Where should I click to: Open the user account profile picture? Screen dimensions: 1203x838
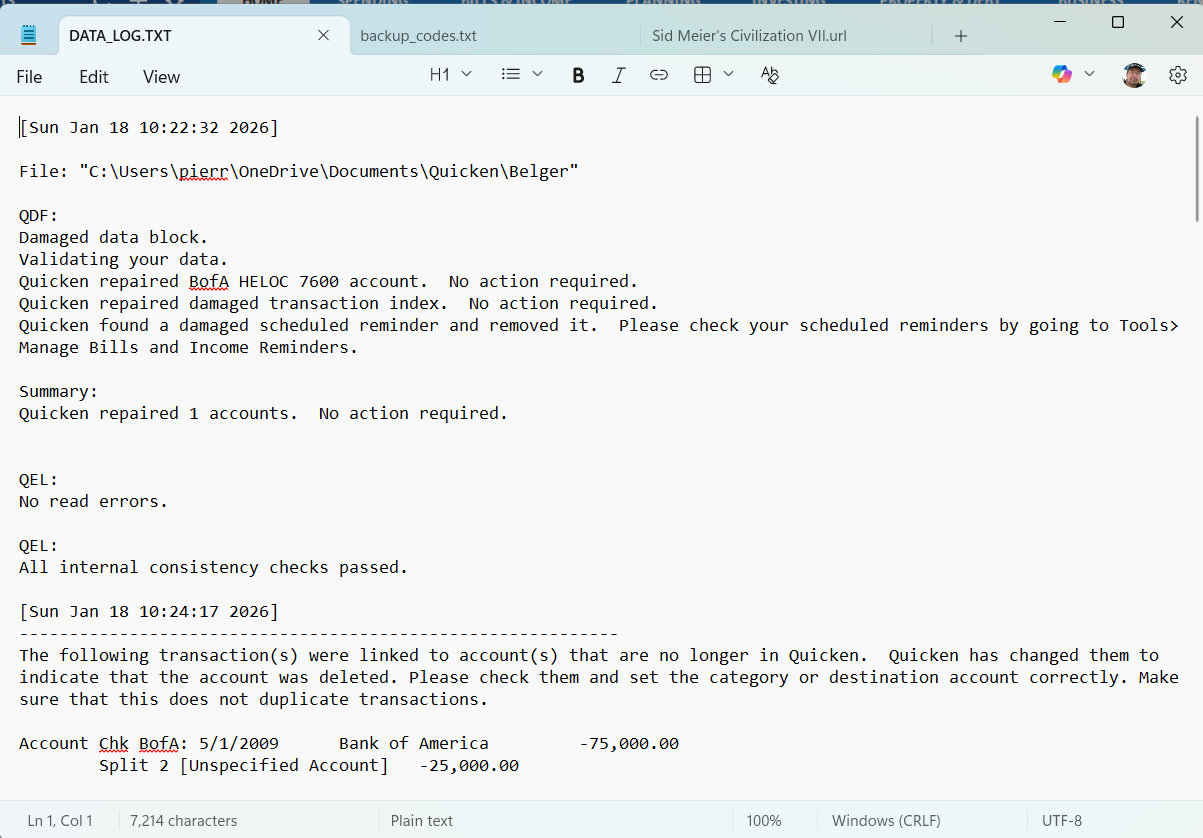pos(1134,75)
